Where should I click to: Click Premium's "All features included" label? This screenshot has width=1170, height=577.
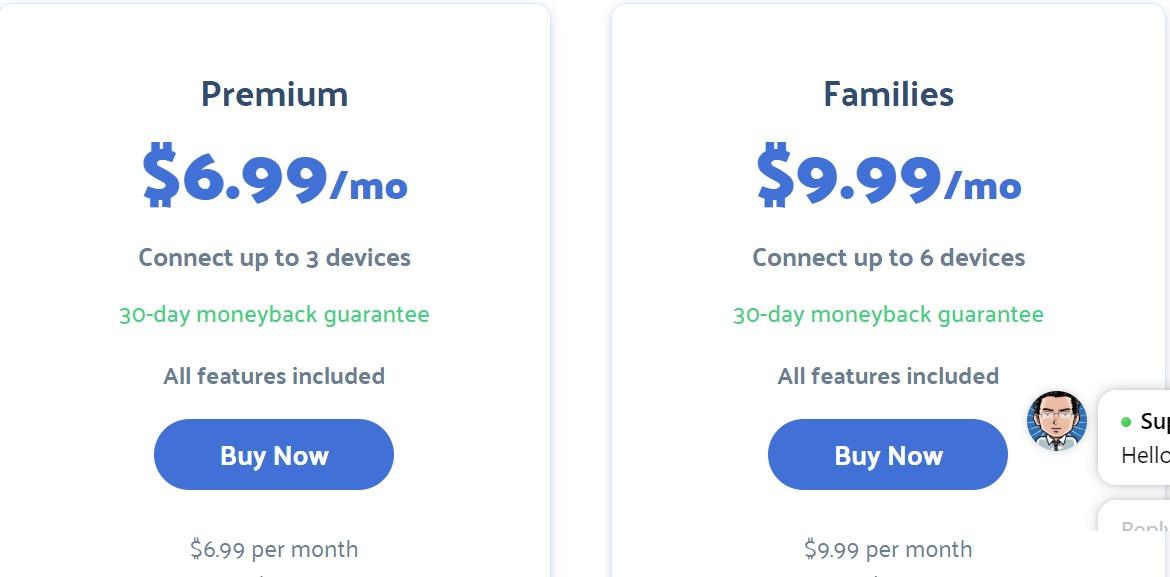[x=274, y=375]
